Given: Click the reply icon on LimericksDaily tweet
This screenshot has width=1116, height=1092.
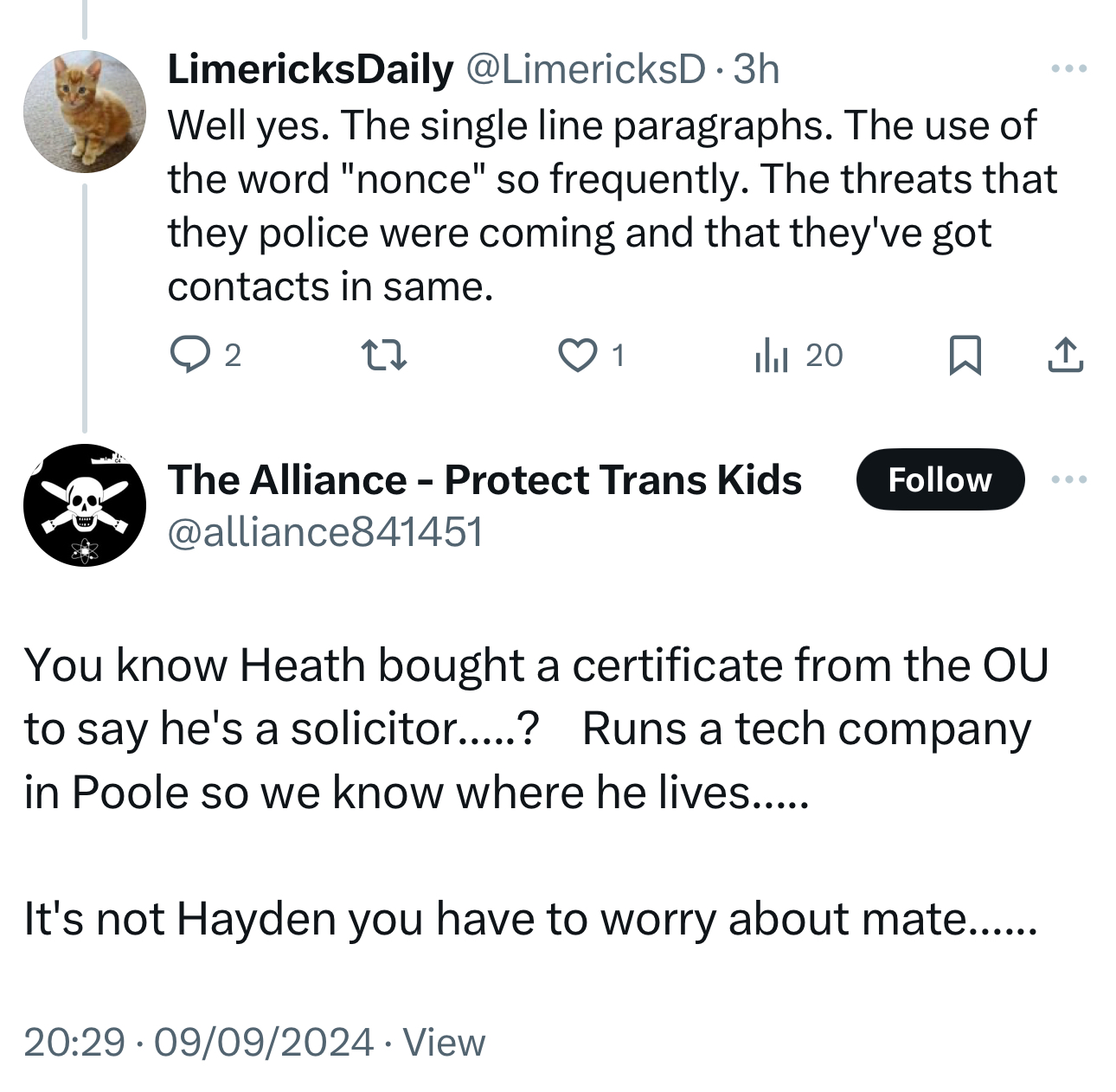Looking at the screenshot, I should click(x=188, y=355).
